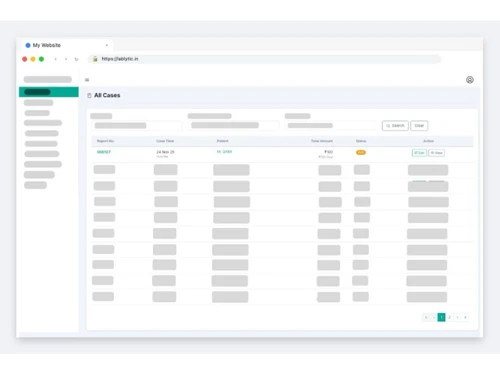Click View button for report 000127
This screenshot has height=375, width=500.
click(x=436, y=153)
